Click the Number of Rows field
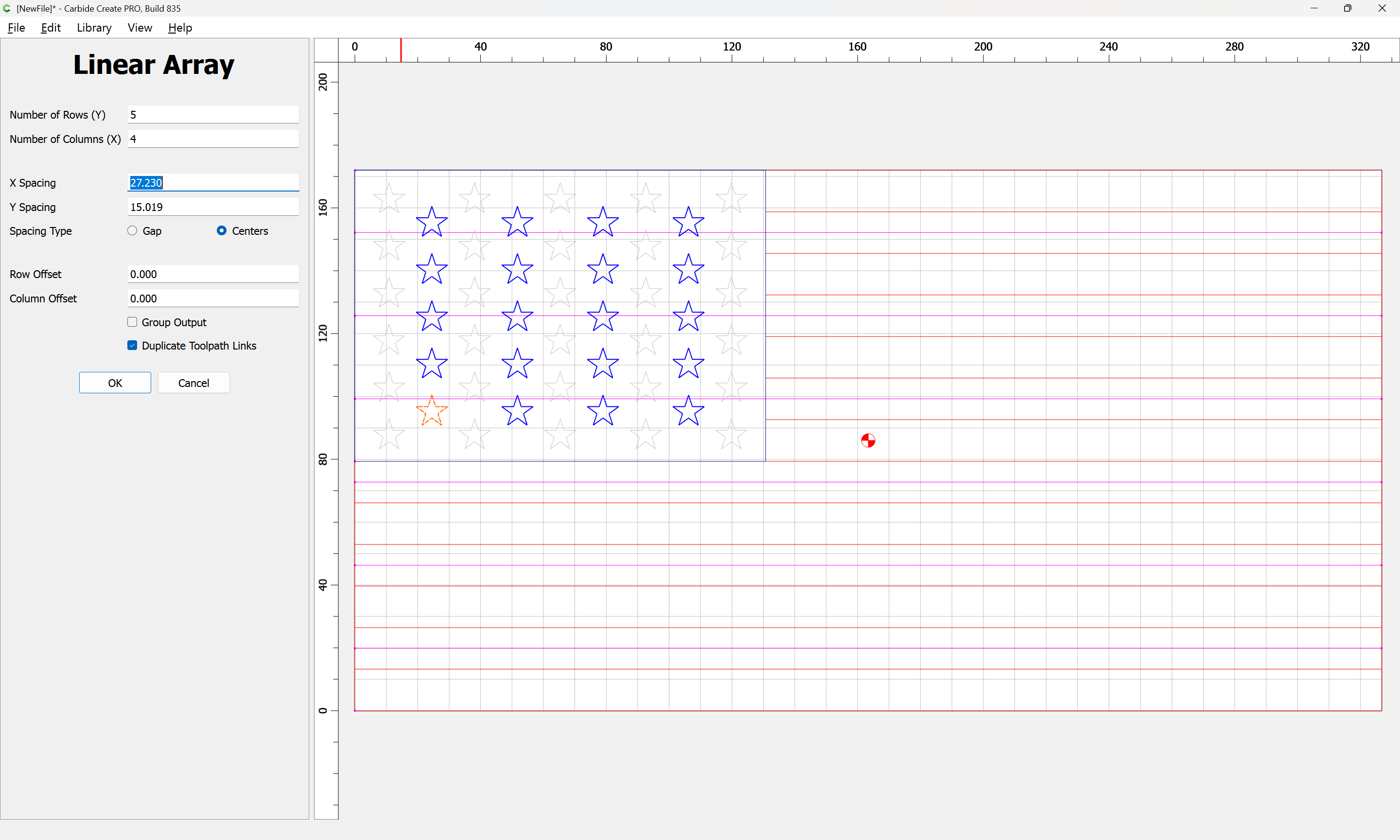Image resolution: width=1400 pixels, height=840 pixels. (213, 114)
